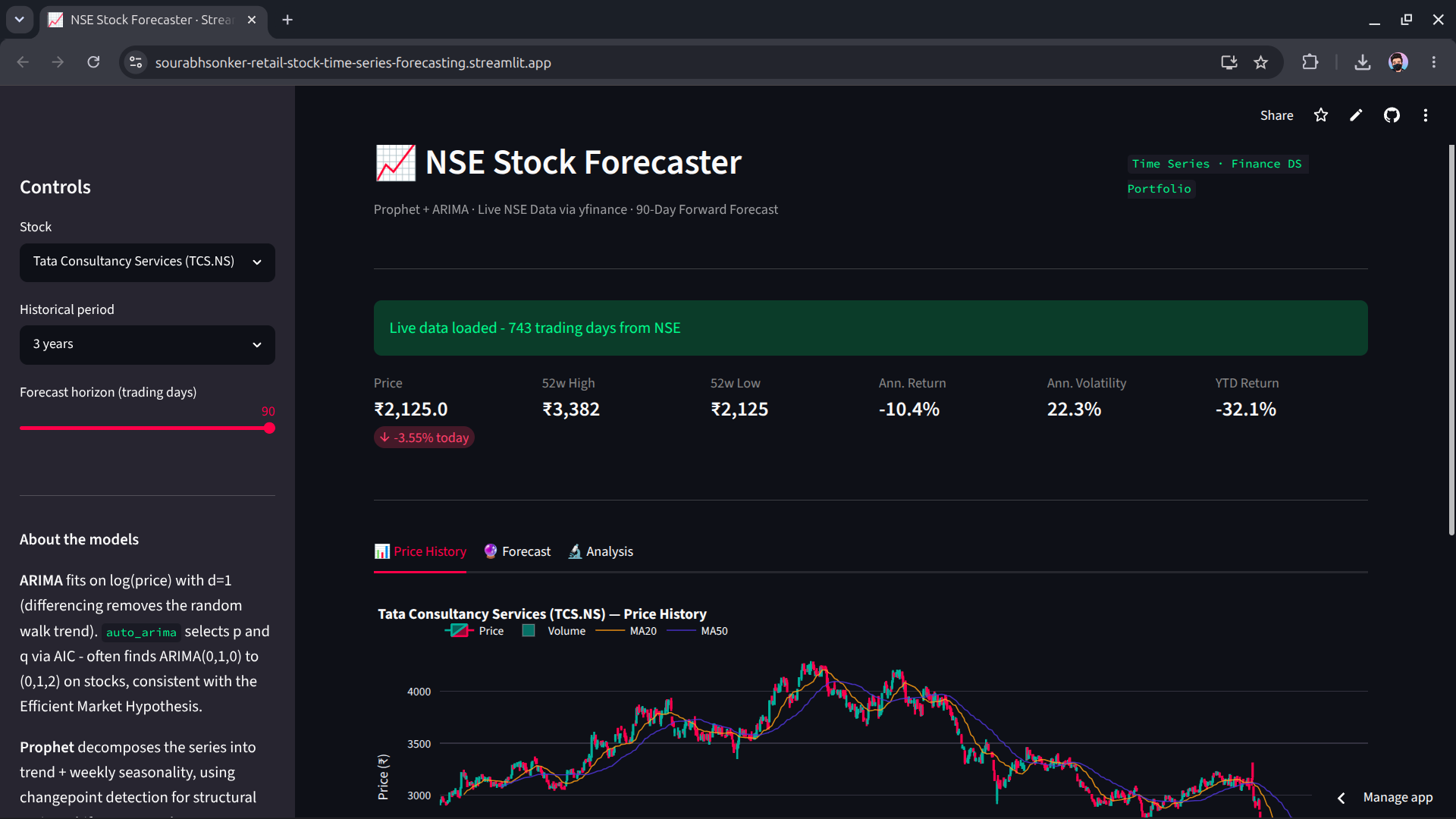The image size is (1456, 819).
Task: Toggle the MA50 line in chart legend
Action: [x=698, y=631]
